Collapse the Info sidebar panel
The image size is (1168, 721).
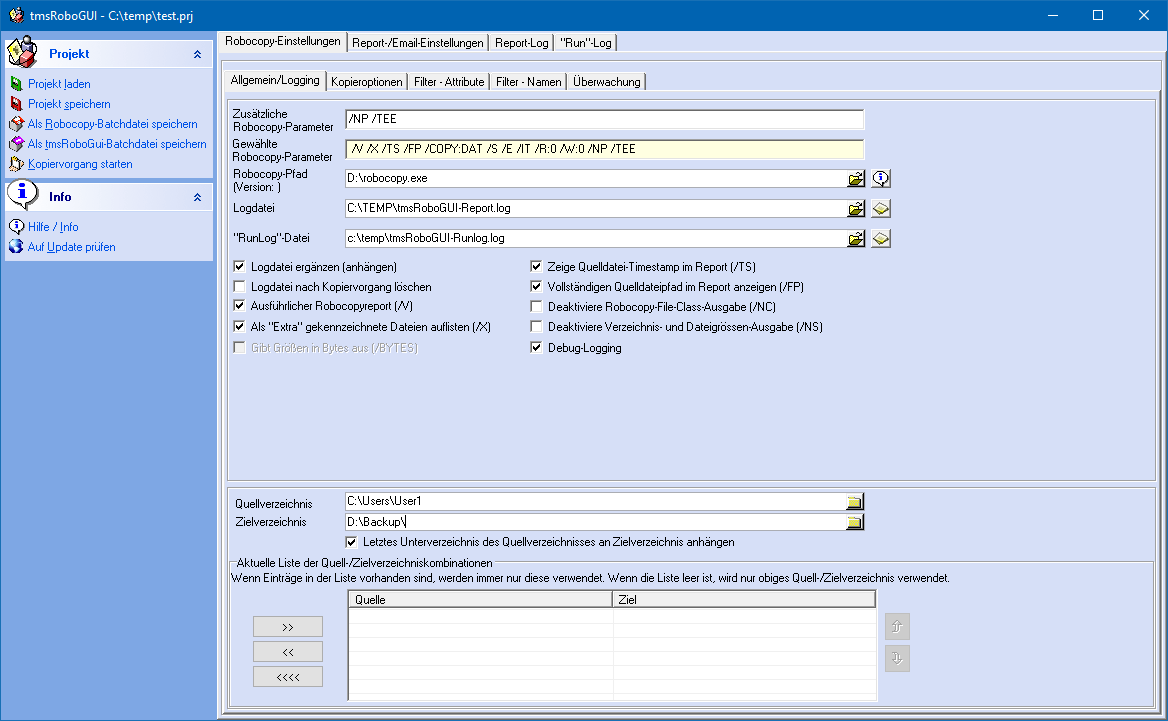pos(197,197)
